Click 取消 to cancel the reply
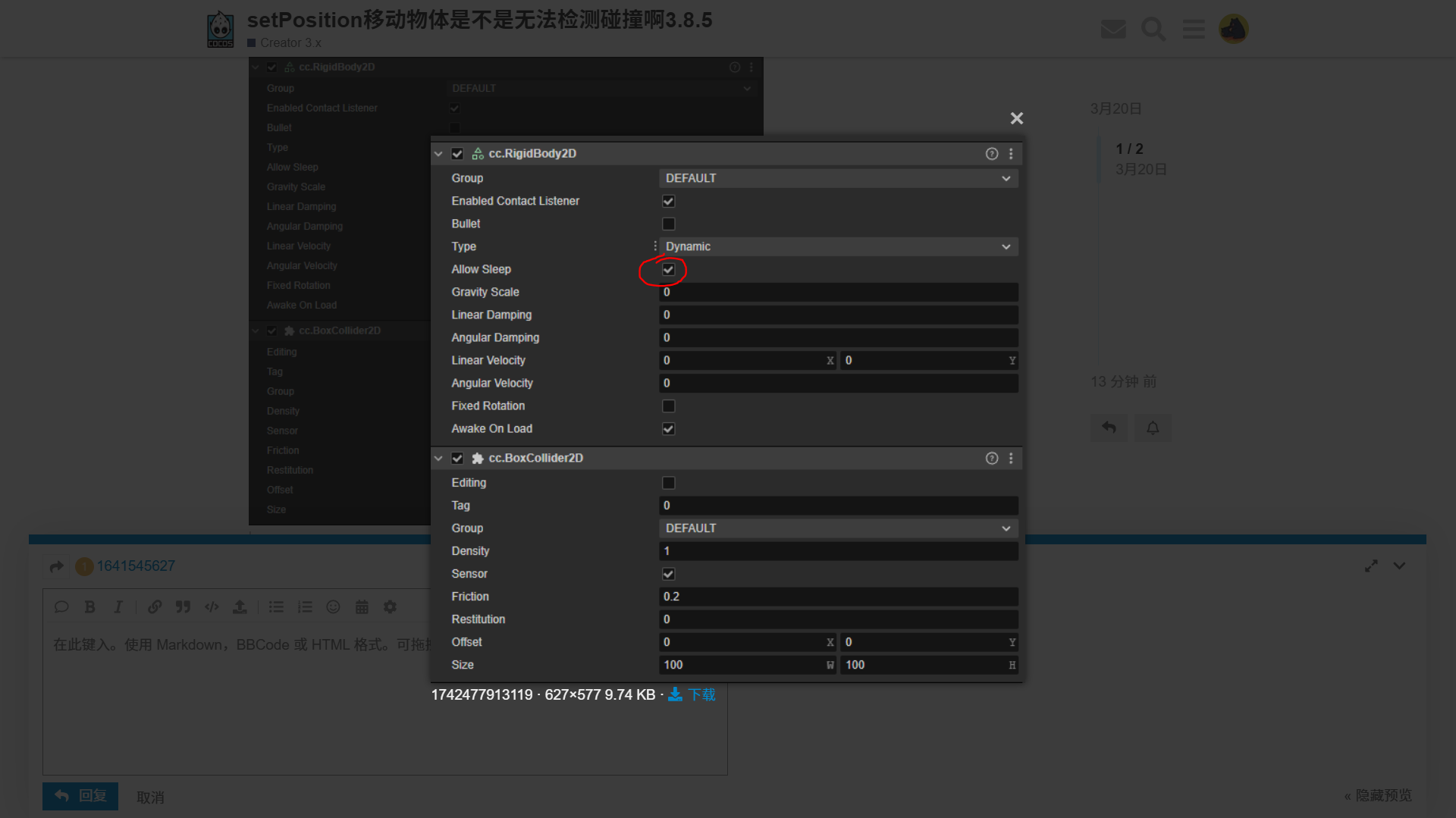Viewport: 1456px width, 818px height. click(x=150, y=798)
